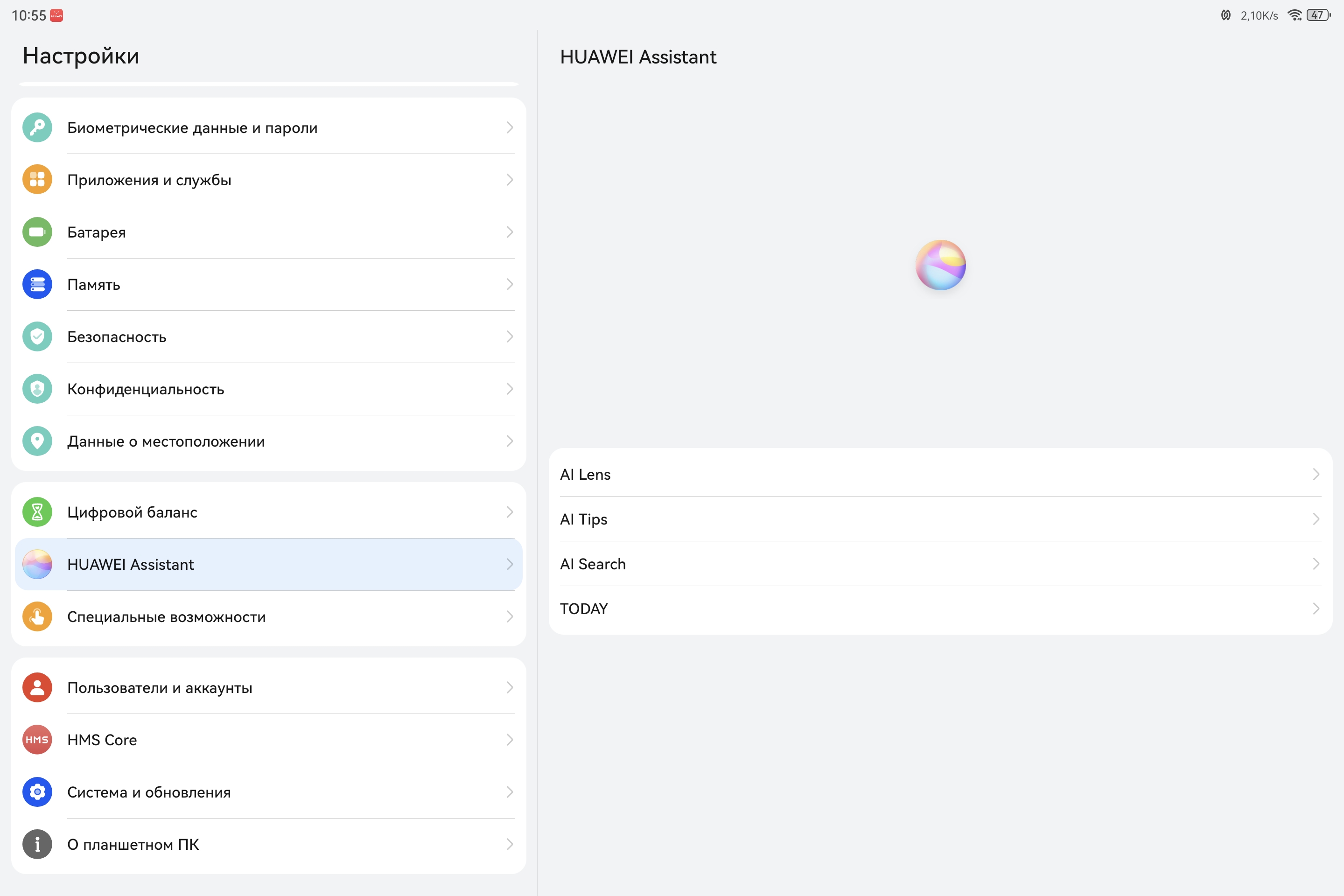The image size is (1344, 896).
Task: Click the large HUAWEI Assistant orb logo
Action: coord(940,265)
